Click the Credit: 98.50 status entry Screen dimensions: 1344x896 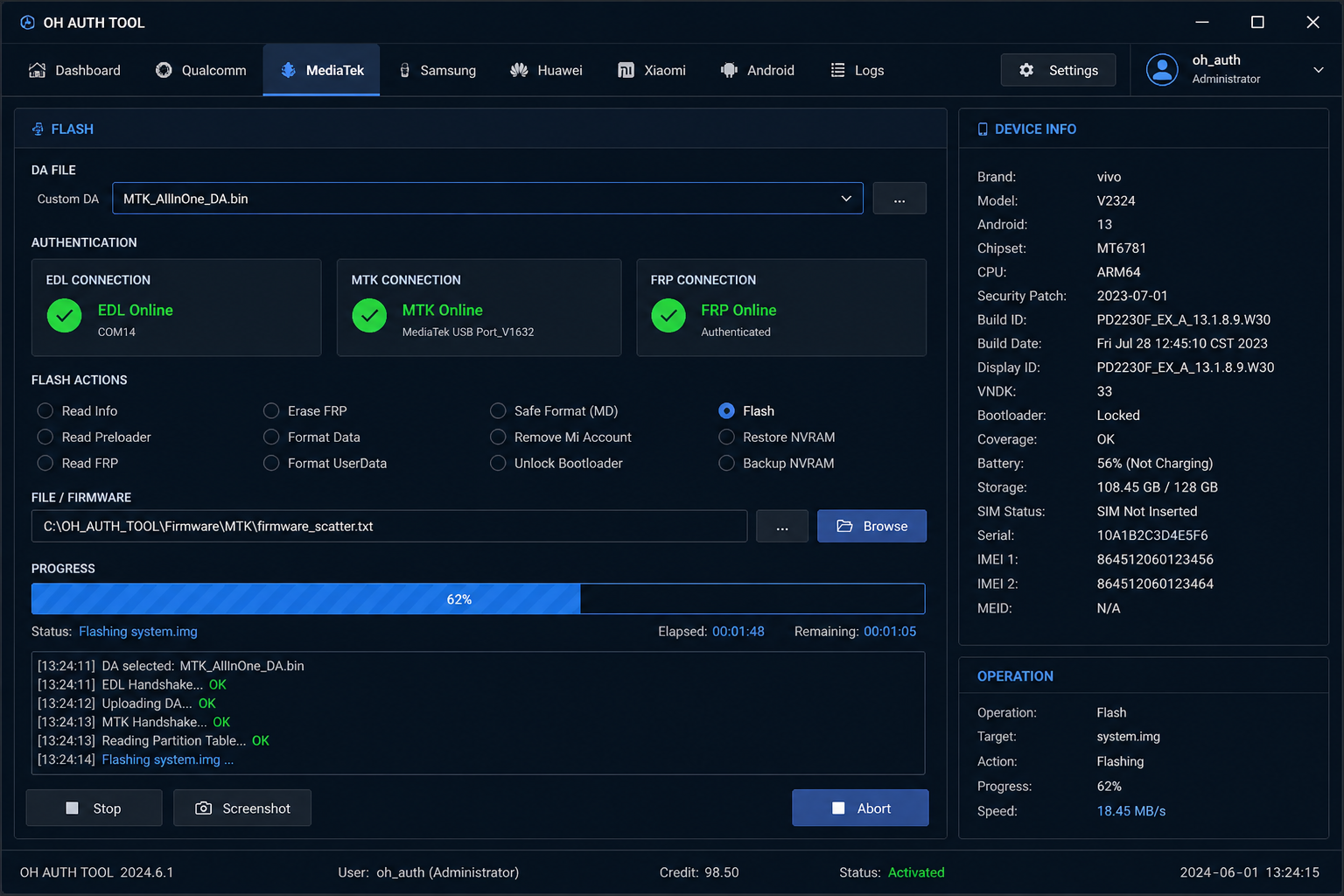pos(699,872)
